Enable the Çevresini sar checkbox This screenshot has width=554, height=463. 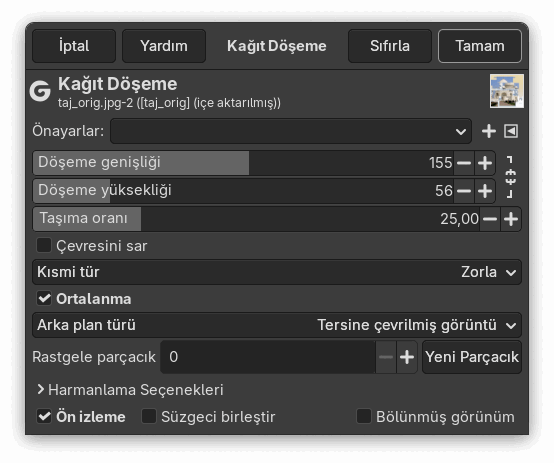click(44, 245)
